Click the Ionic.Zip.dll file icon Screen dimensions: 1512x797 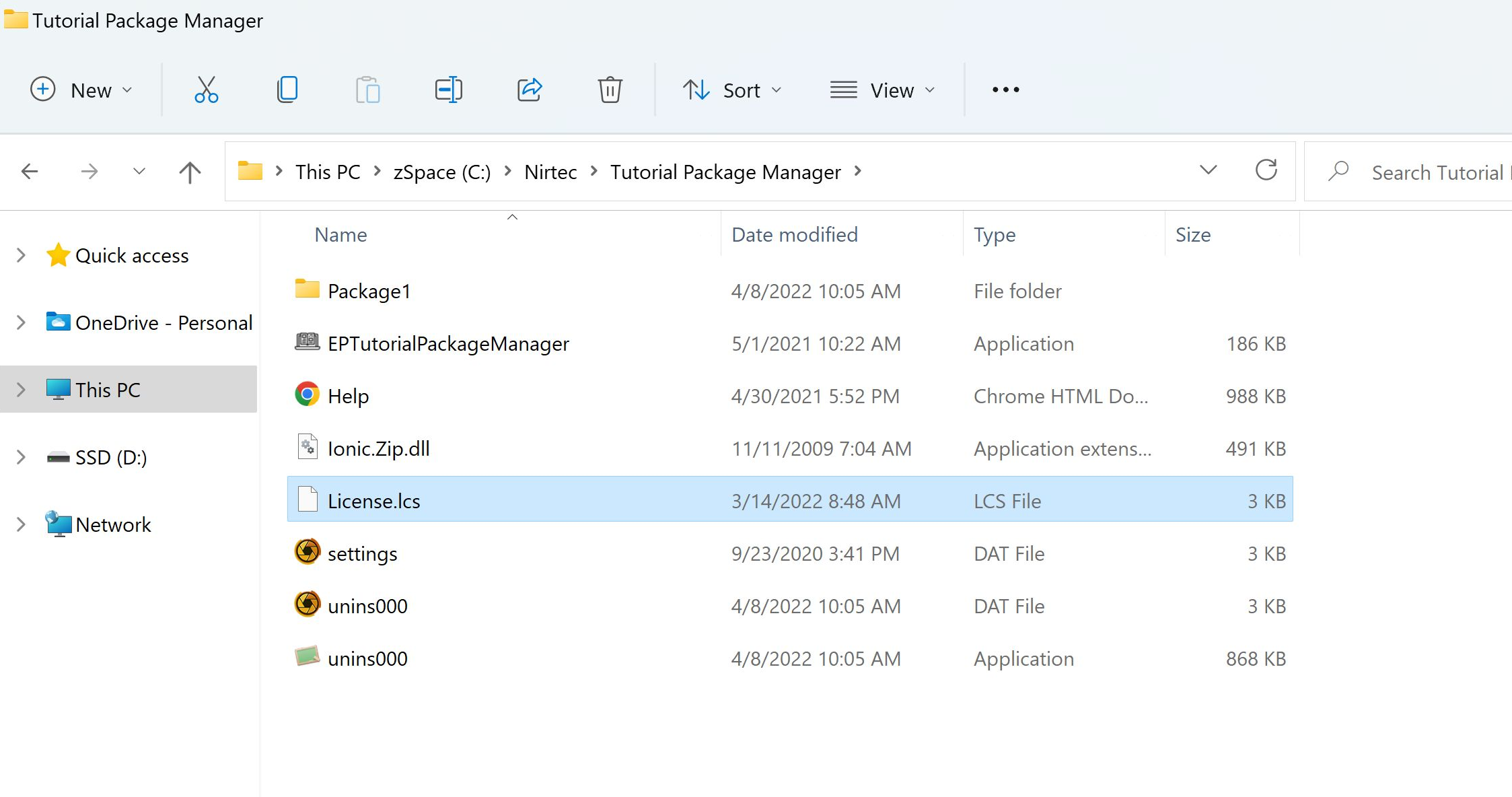308,446
